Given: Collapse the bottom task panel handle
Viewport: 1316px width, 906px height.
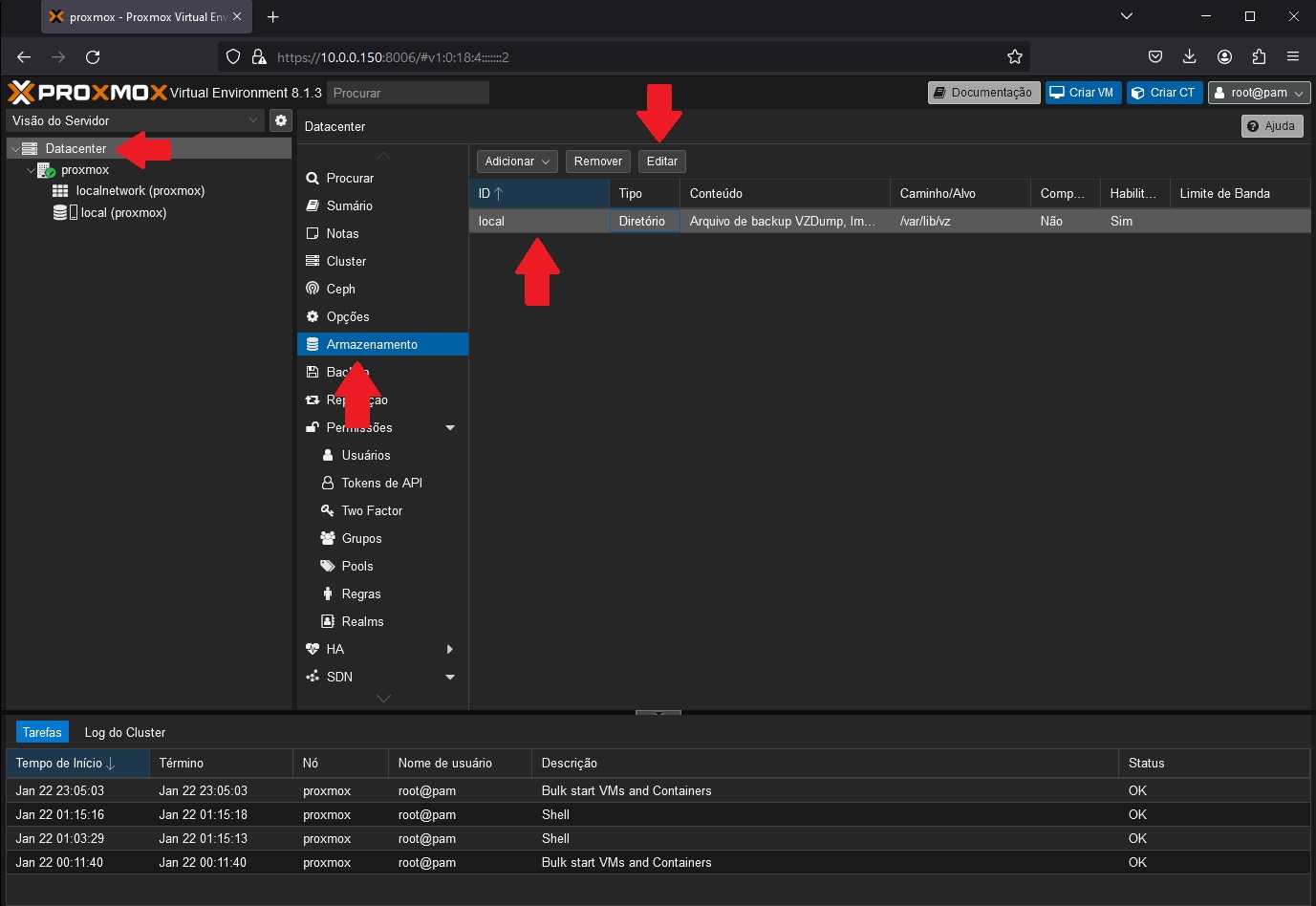Looking at the screenshot, I should (658, 713).
